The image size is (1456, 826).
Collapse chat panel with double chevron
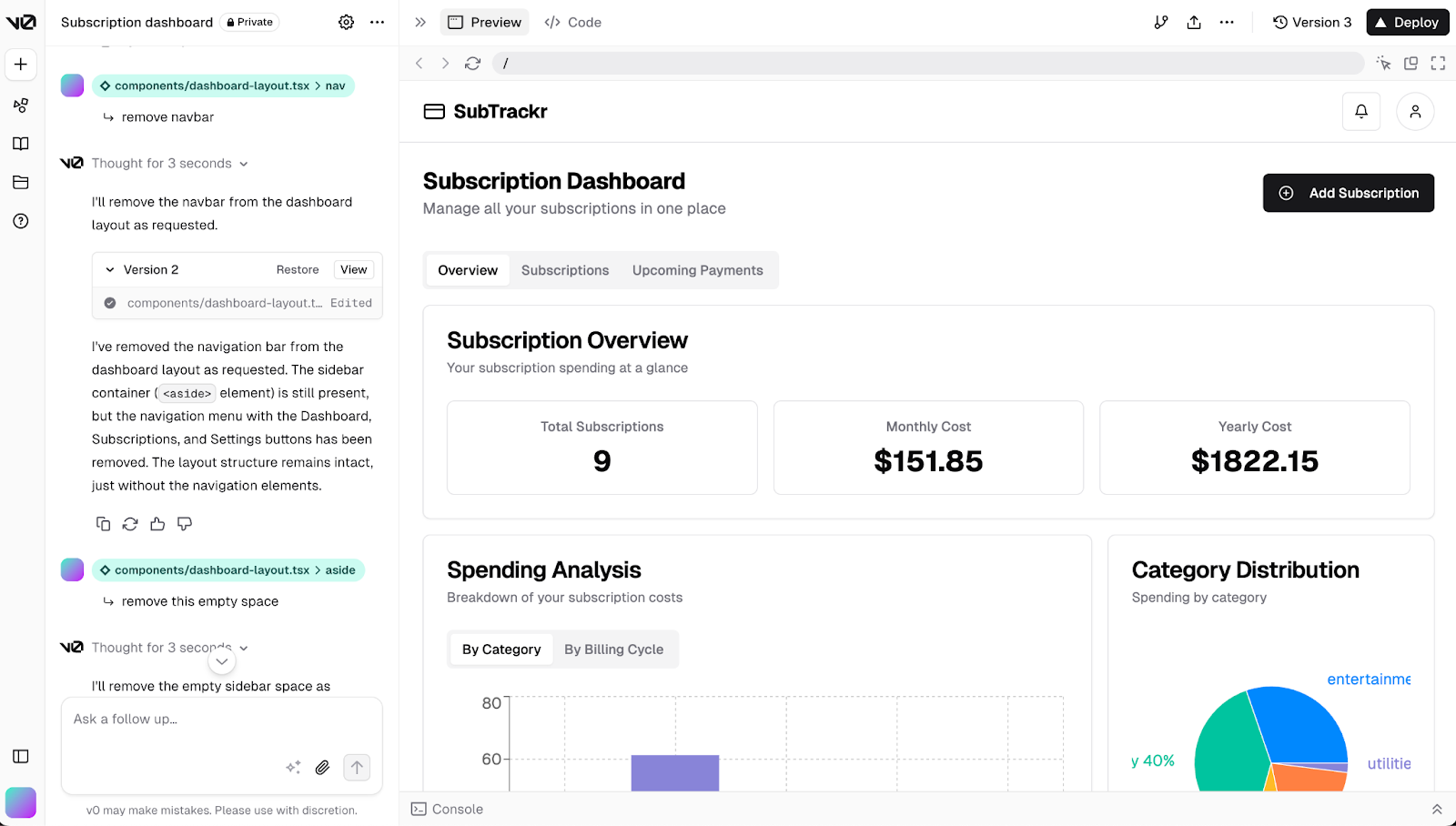420,22
